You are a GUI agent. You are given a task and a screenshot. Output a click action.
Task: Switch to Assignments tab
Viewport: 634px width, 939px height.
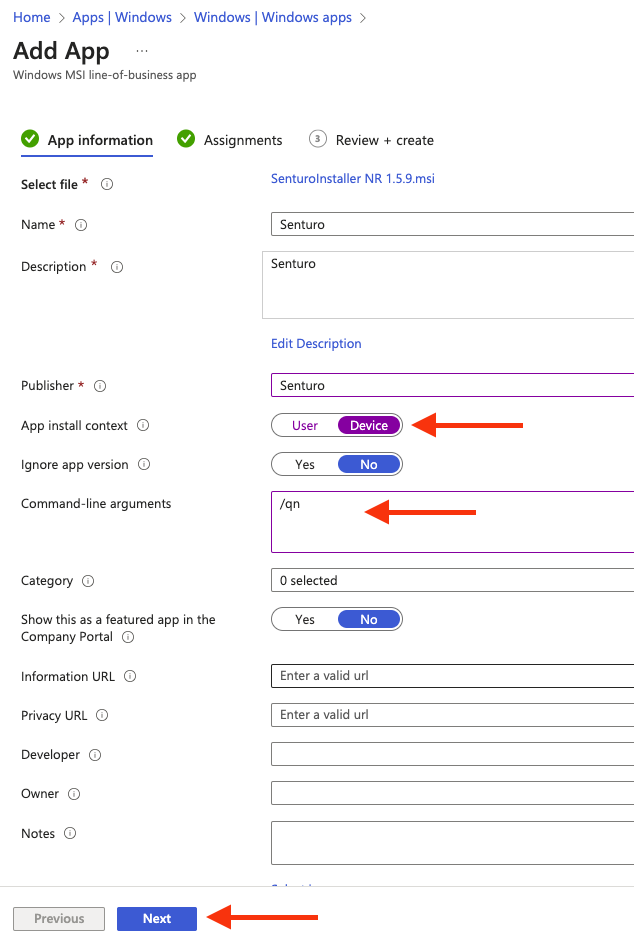230,140
